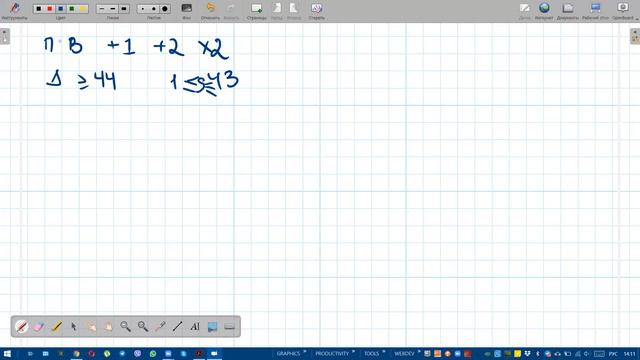
Task: Open the Документы documents mode
Action: [x=568, y=11]
